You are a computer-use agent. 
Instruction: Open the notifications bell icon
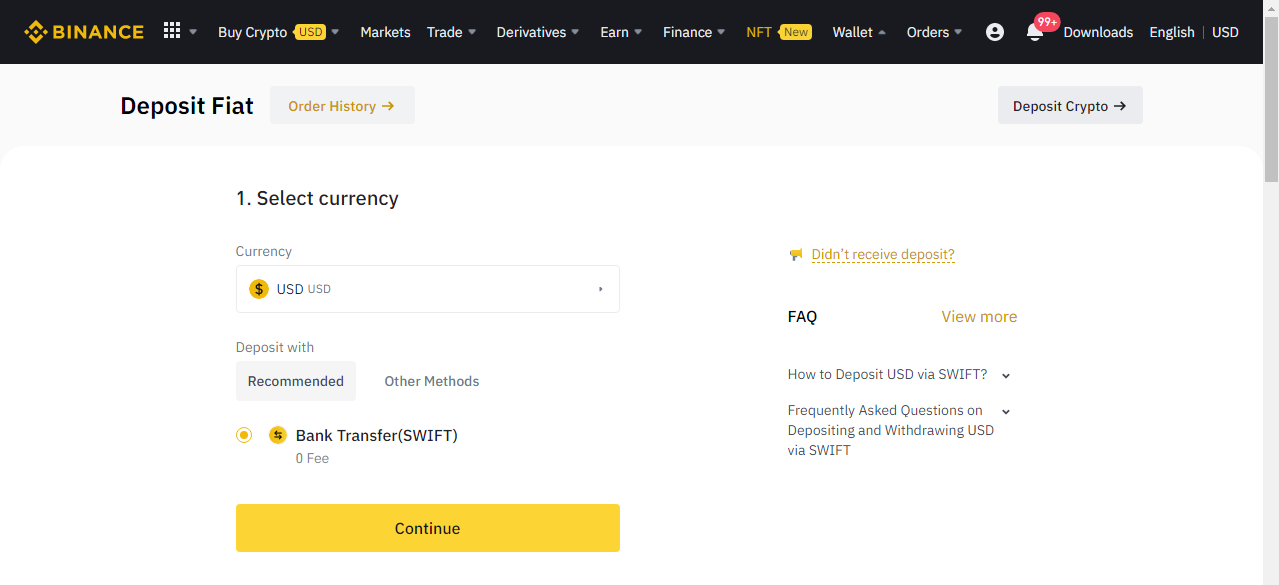pyautogui.click(x=1035, y=32)
